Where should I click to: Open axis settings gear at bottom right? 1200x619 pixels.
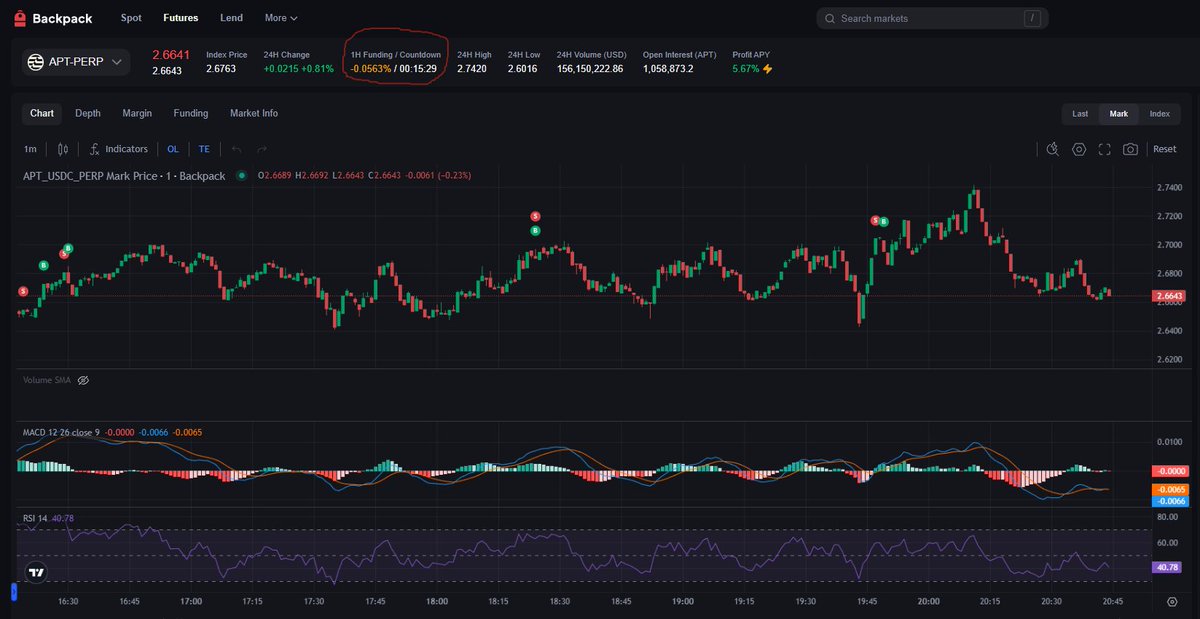point(1172,602)
